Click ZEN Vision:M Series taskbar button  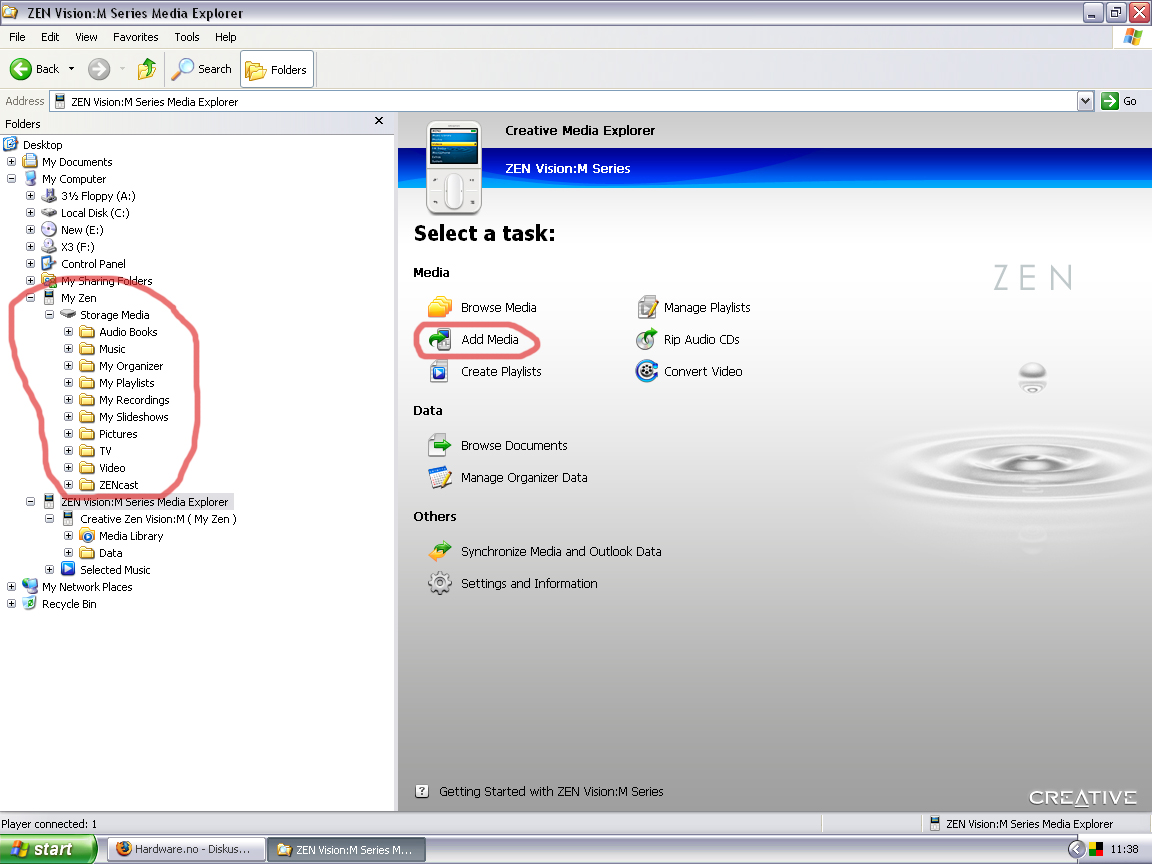pyautogui.click(x=345, y=850)
